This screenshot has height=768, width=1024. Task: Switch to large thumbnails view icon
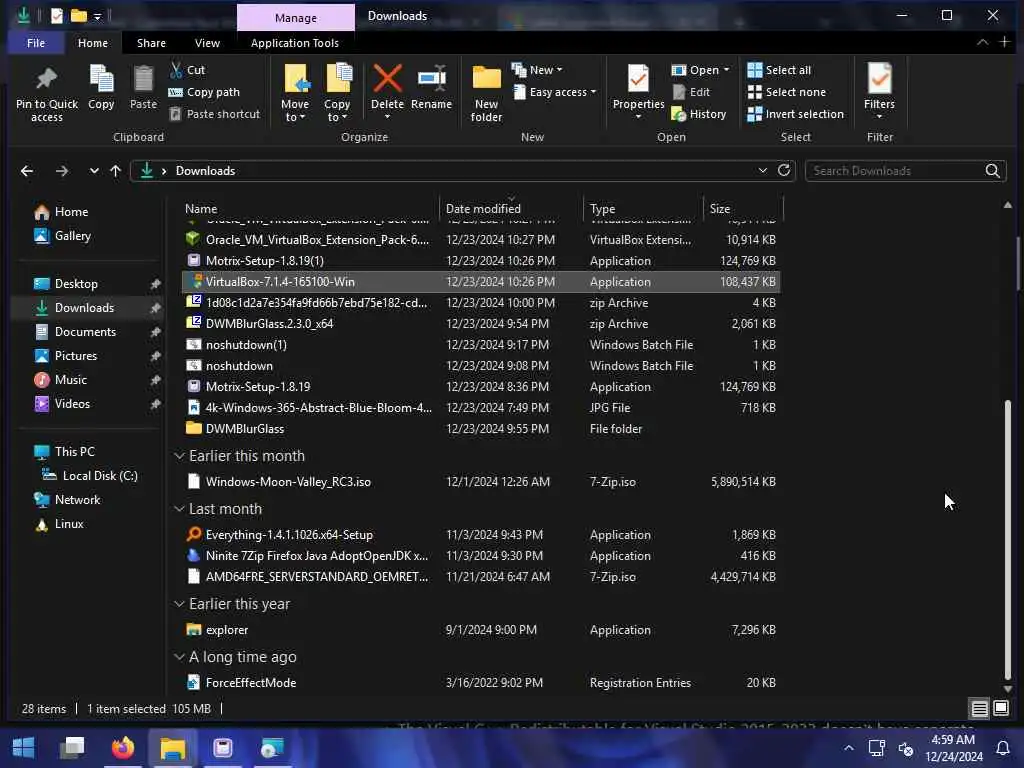1000,708
